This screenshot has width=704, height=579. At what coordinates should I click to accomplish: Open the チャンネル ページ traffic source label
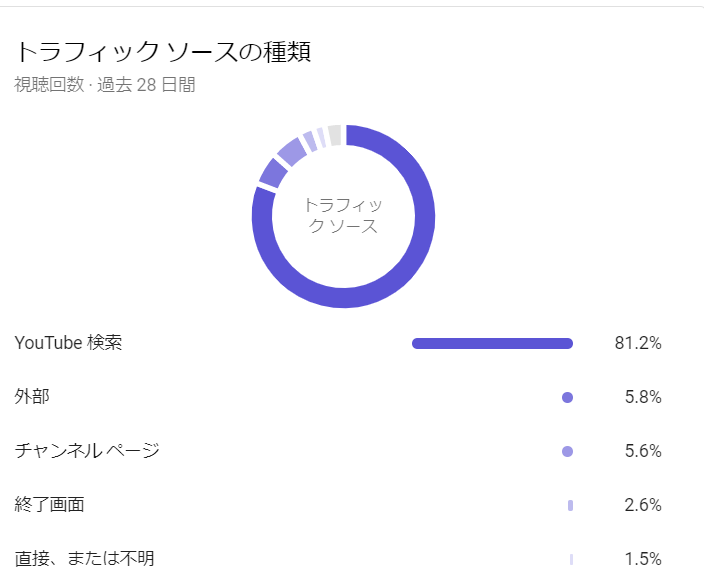point(87,451)
